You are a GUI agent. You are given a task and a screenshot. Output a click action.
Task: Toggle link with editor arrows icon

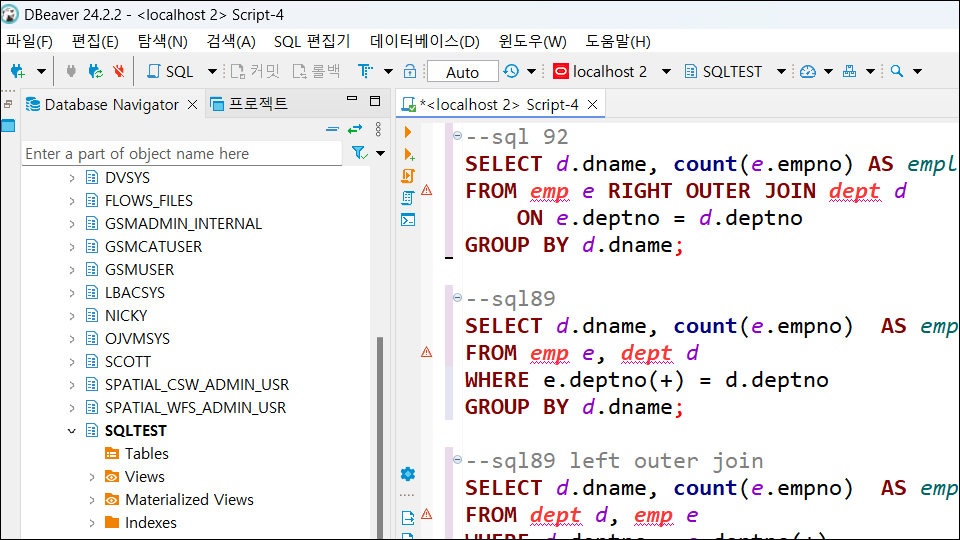[x=355, y=129]
